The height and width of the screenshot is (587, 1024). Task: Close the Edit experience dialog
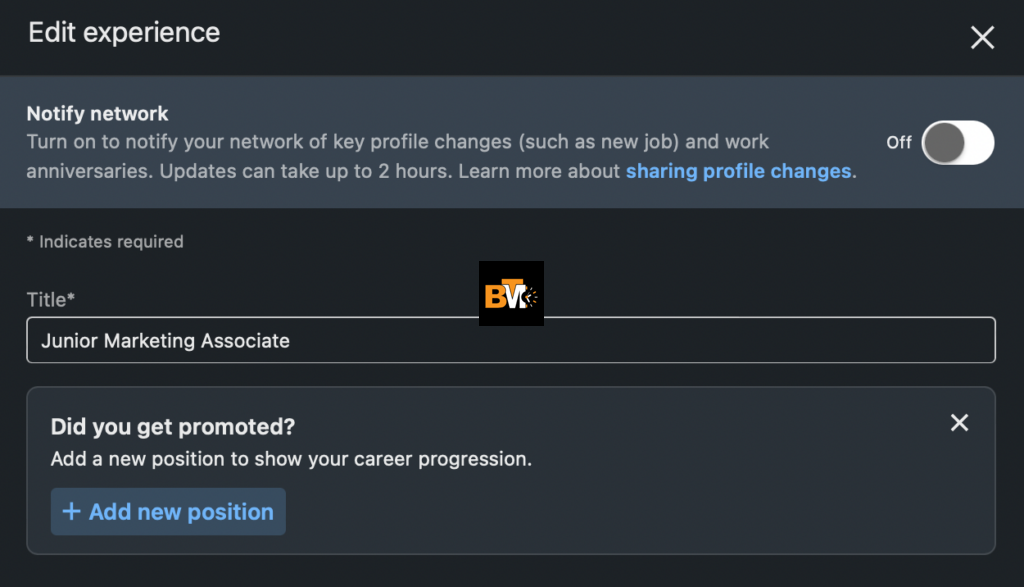point(982,38)
